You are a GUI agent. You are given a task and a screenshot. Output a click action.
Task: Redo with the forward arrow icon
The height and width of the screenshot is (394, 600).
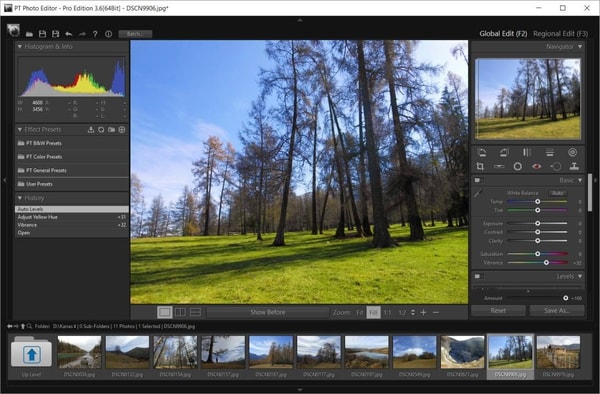click(82, 34)
